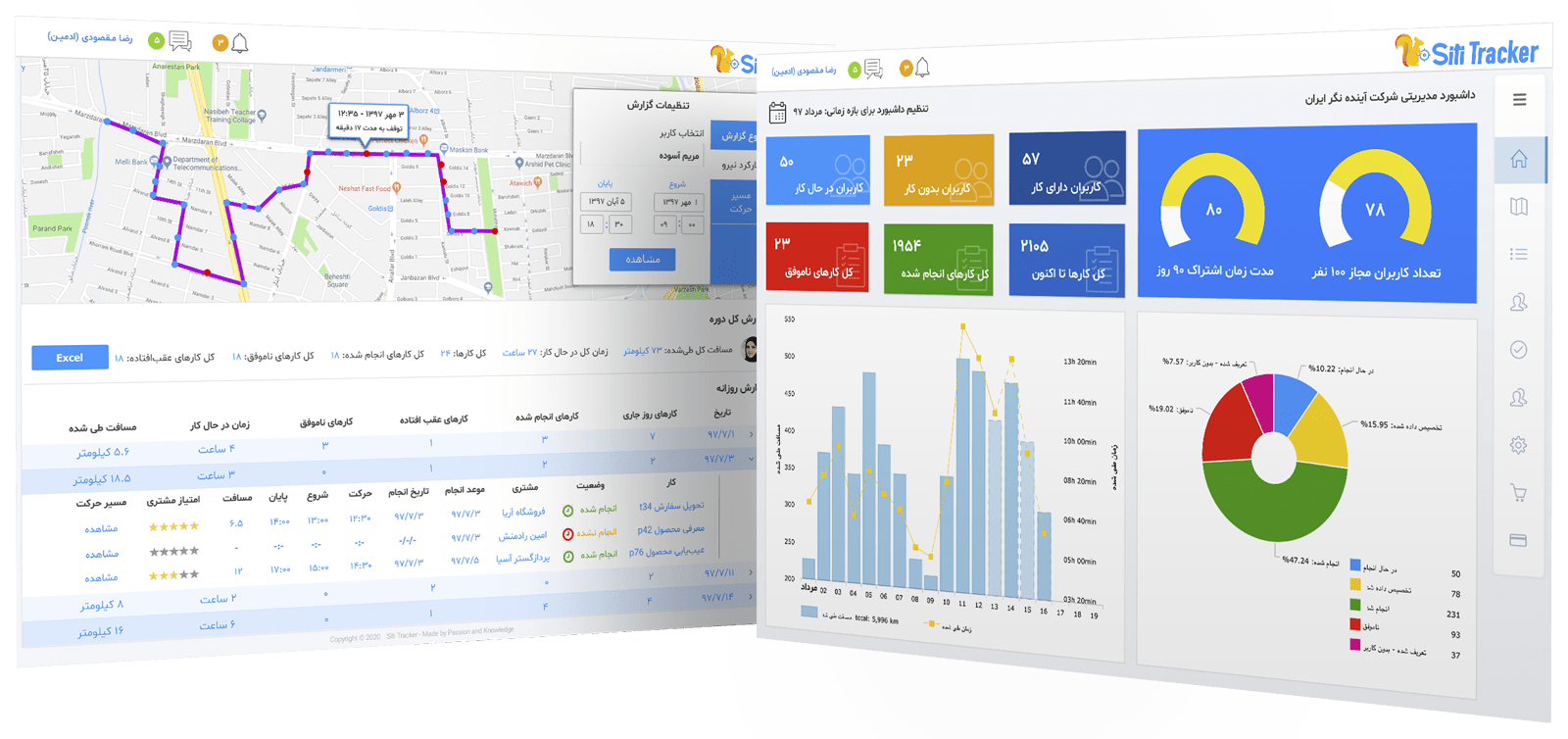
Task: Click the start date field ۱ مهر ۱۳۹۷
Action: (679, 202)
